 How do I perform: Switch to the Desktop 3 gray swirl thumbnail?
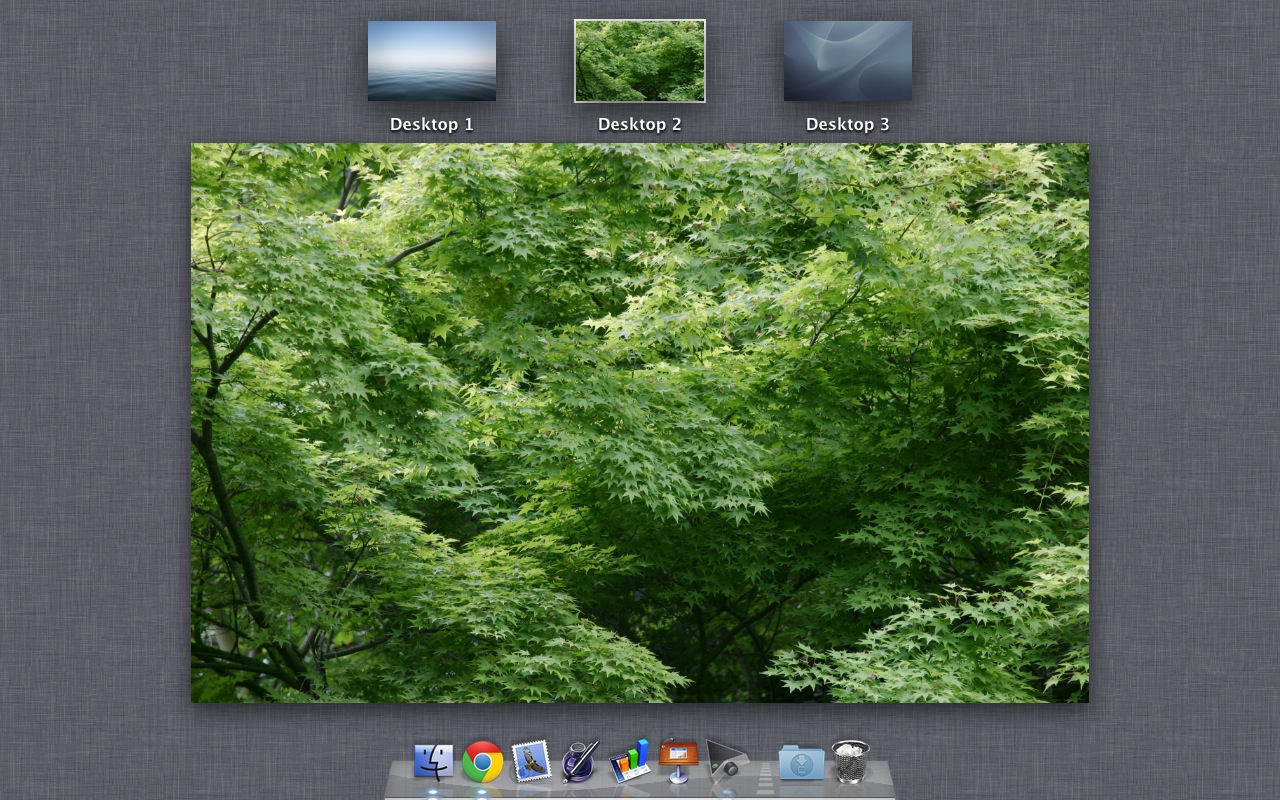[x=848, y=61]
